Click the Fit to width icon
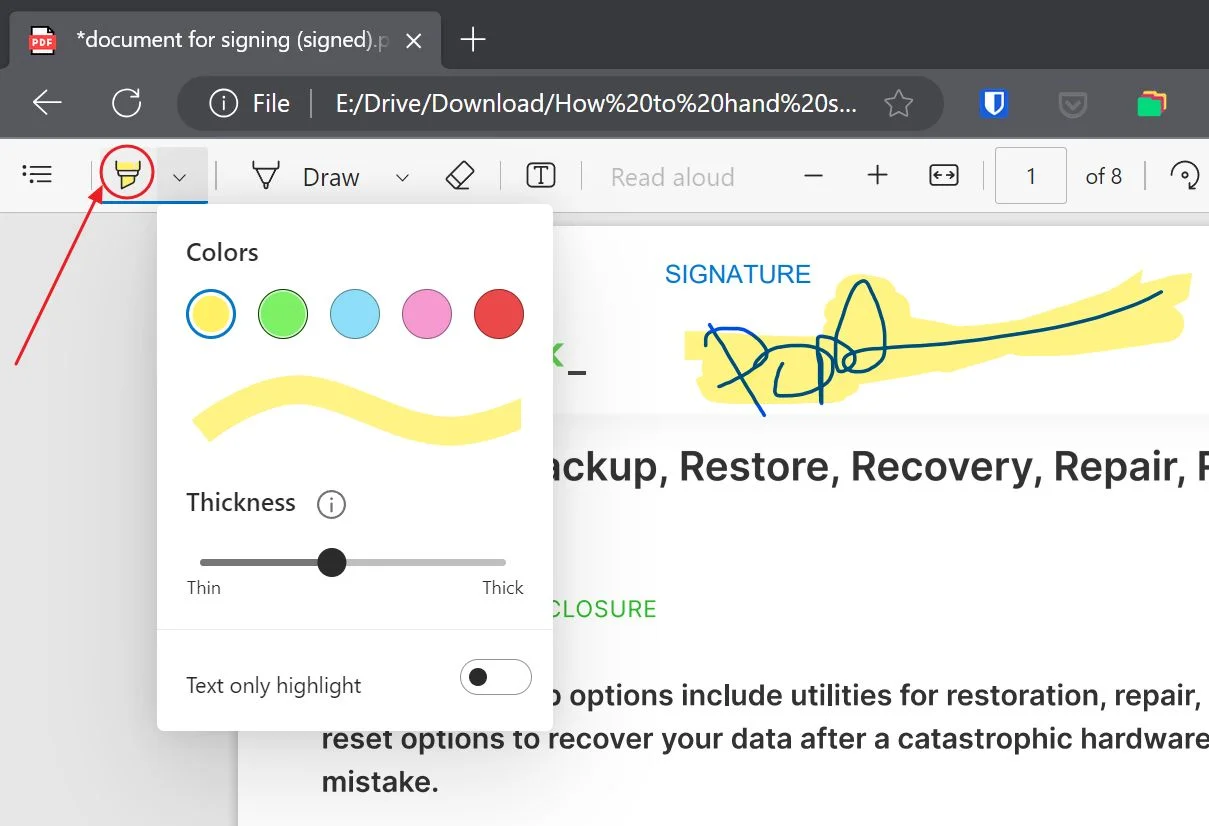Image resolution: width=1209 pixels, height=826 pixels. (x=944, y=176)
